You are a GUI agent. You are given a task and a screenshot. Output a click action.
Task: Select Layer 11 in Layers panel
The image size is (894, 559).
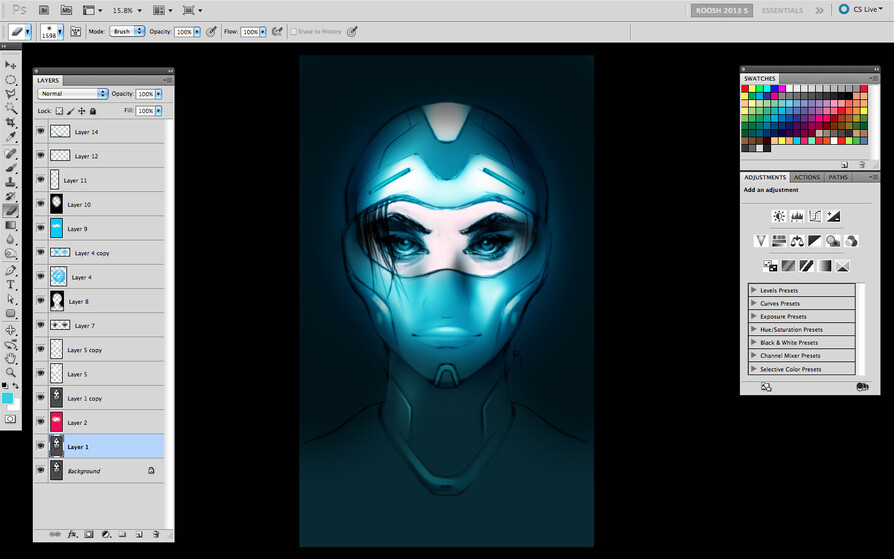(x=99, y=180)
